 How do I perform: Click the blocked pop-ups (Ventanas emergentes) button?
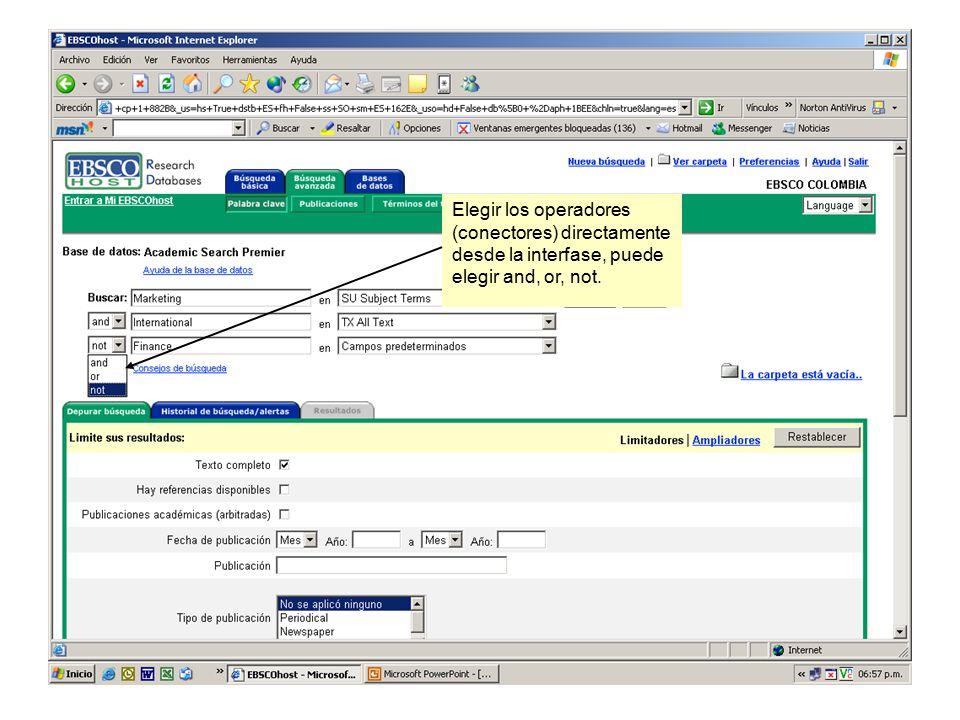[x=547, y=129]
